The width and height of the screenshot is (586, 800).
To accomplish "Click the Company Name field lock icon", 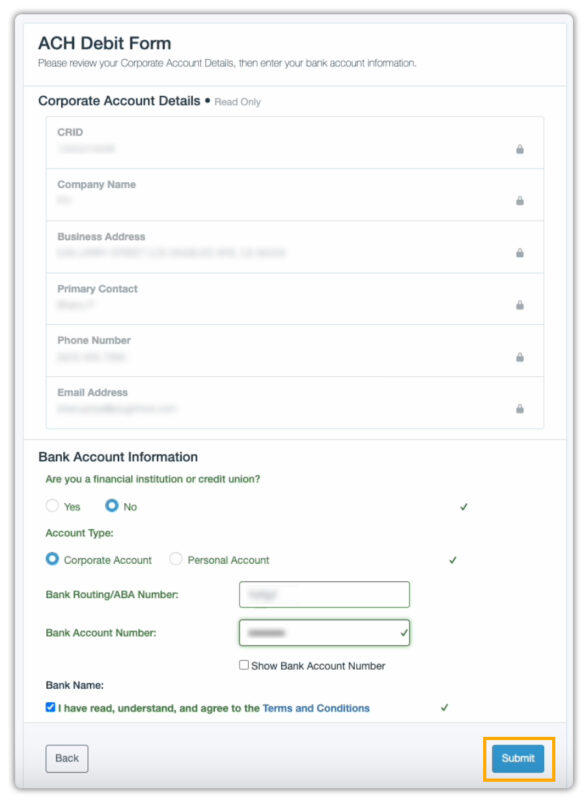I will click(520, 200).
